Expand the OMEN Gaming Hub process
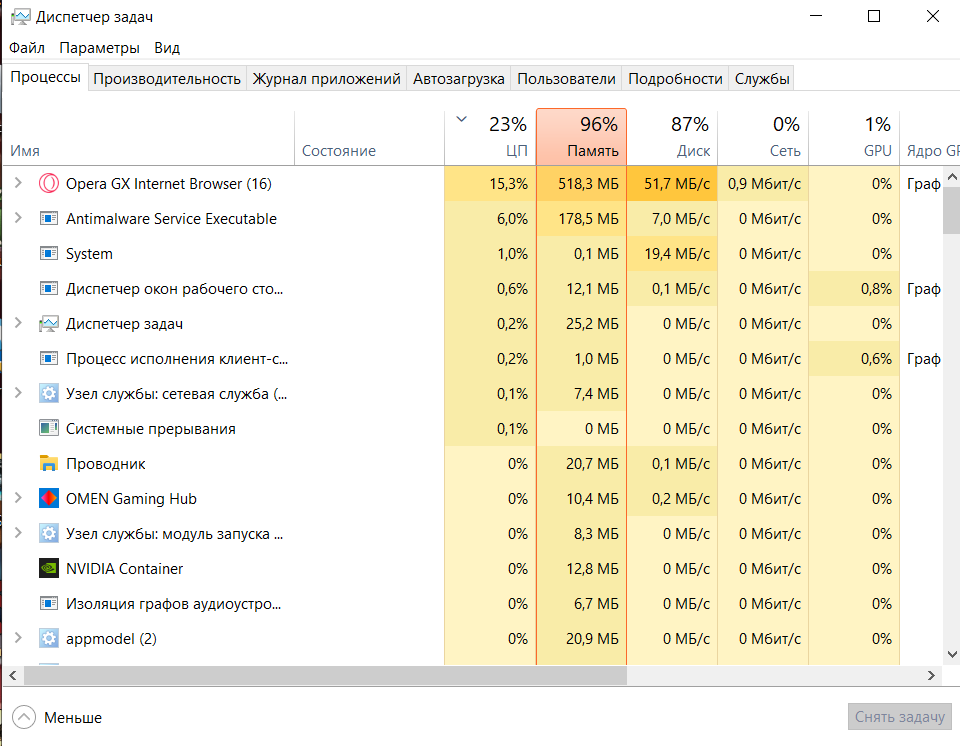 (x=18, y=499)
